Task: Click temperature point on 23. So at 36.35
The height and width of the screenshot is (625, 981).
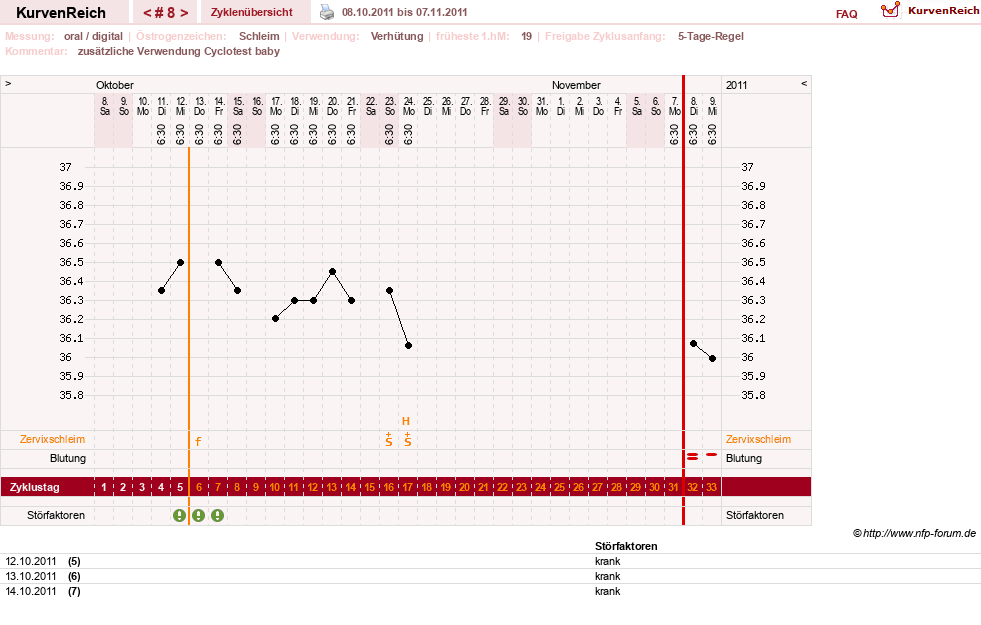Action: pos(389,290)
